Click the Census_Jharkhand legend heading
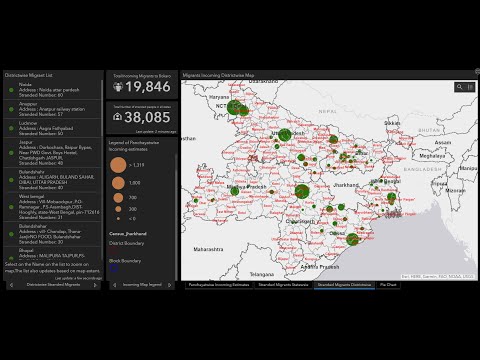 coord(128,234)
